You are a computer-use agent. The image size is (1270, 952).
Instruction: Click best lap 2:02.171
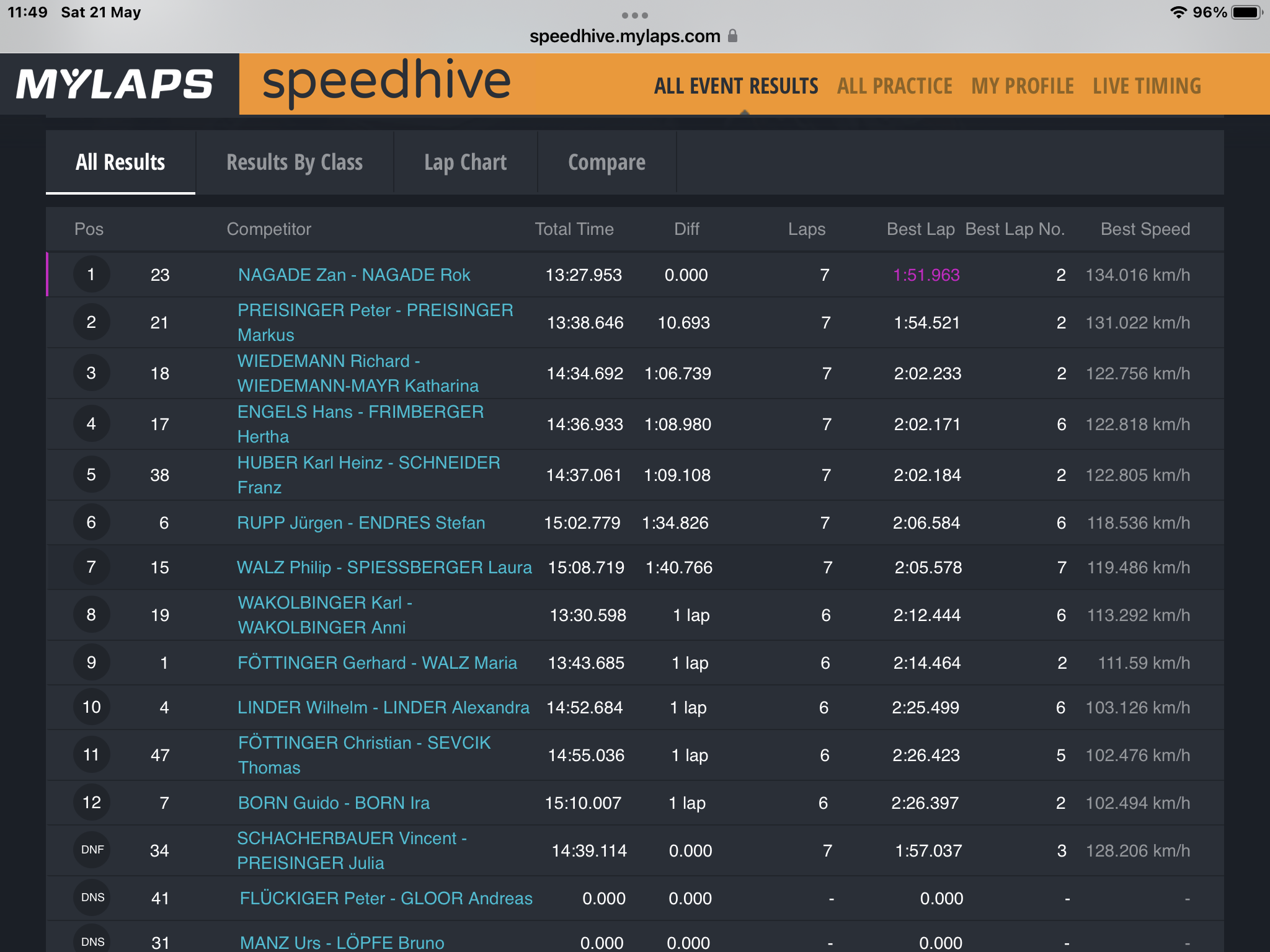pyautogui.click(x=926, y=424)
